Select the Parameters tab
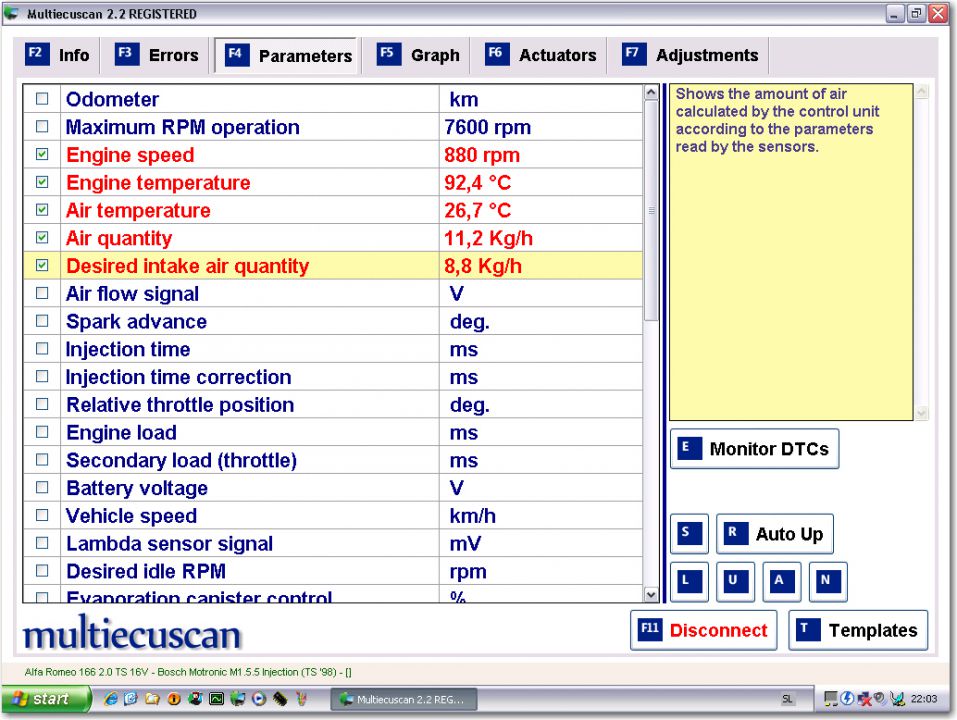This screenshot has height=720, width=957. 287,56
